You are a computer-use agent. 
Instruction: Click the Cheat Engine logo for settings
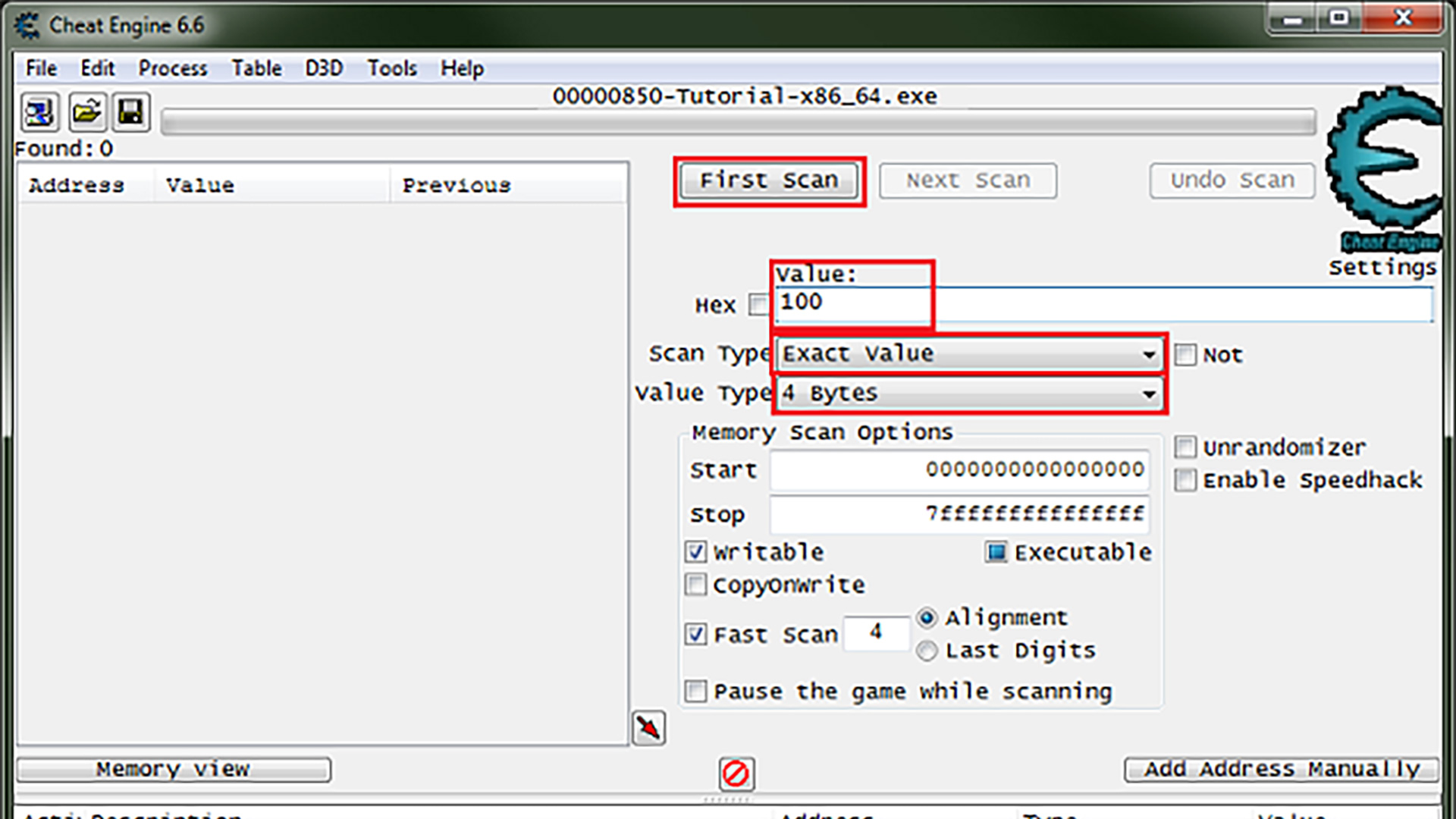(x=1385, y=168)
